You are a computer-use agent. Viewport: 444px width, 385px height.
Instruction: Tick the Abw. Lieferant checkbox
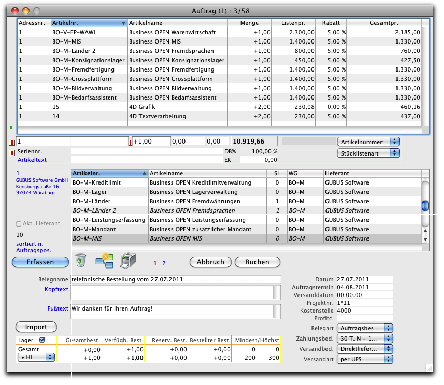coord(19,224)
